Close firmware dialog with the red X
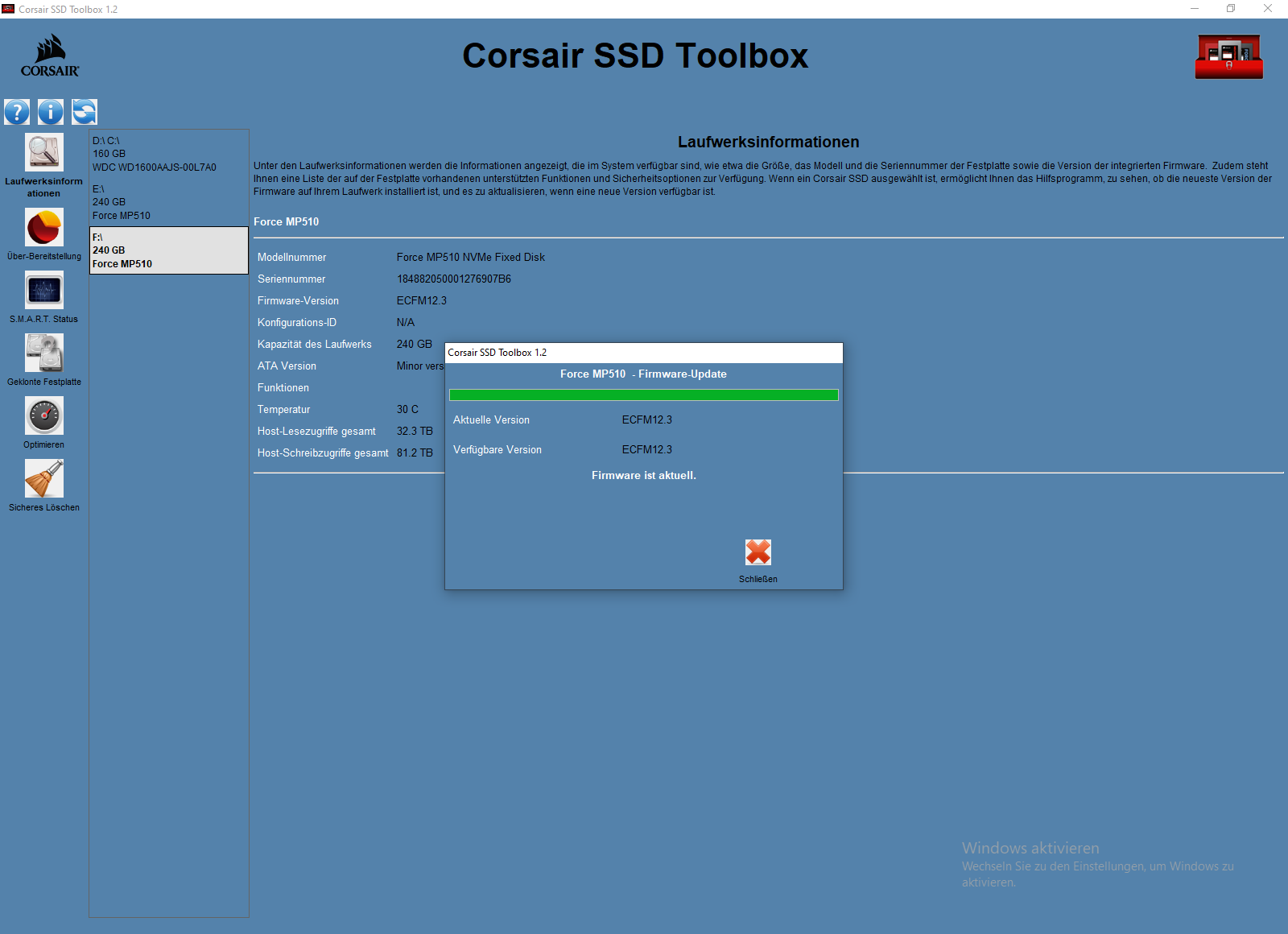The image size is (1288, 934). click(x=758, y=552)
